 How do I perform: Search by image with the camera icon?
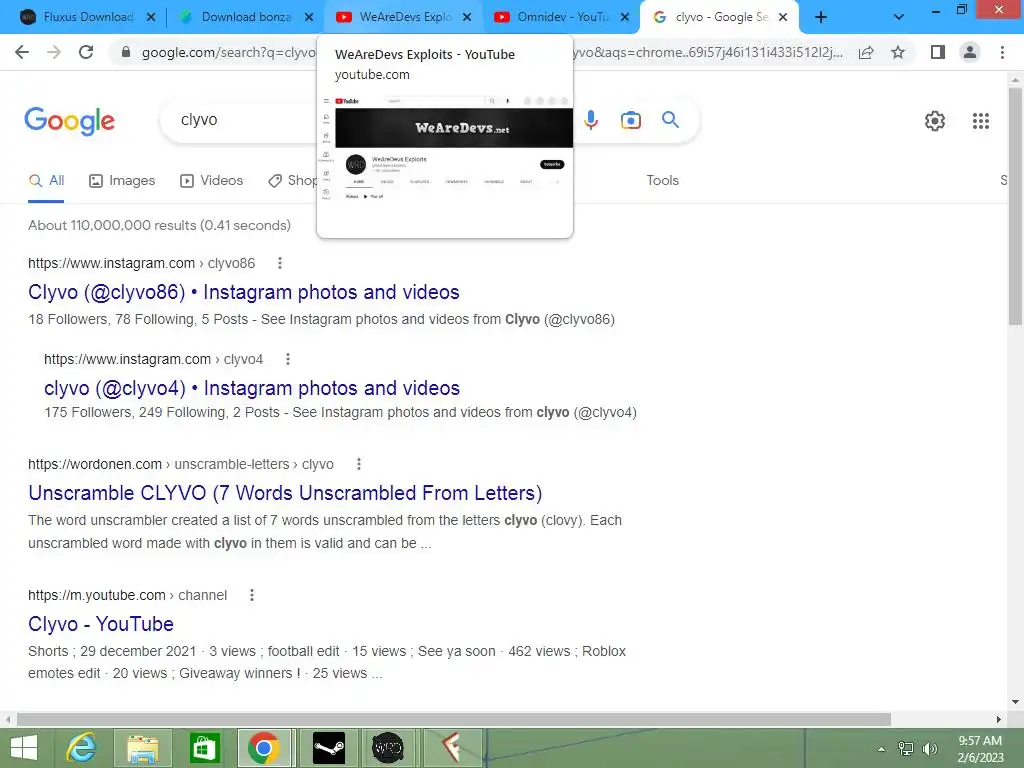(x=631, y=120)
